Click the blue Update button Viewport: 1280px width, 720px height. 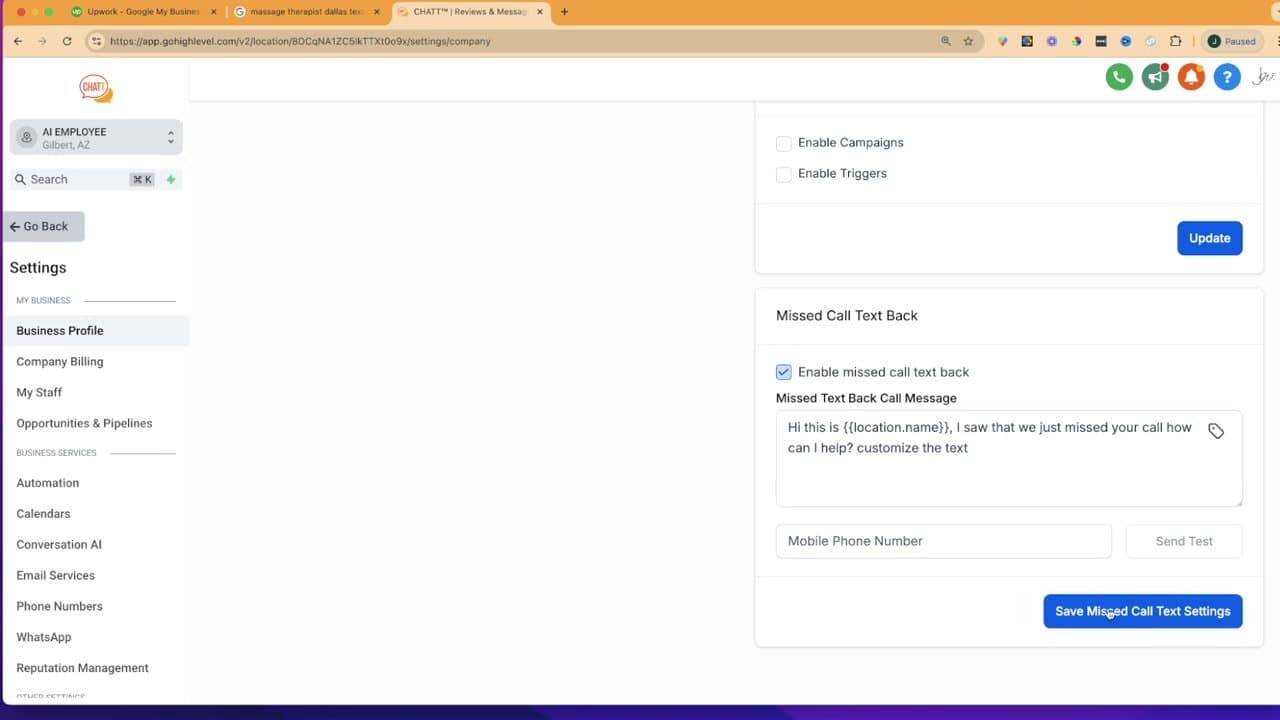(1209, 238)
